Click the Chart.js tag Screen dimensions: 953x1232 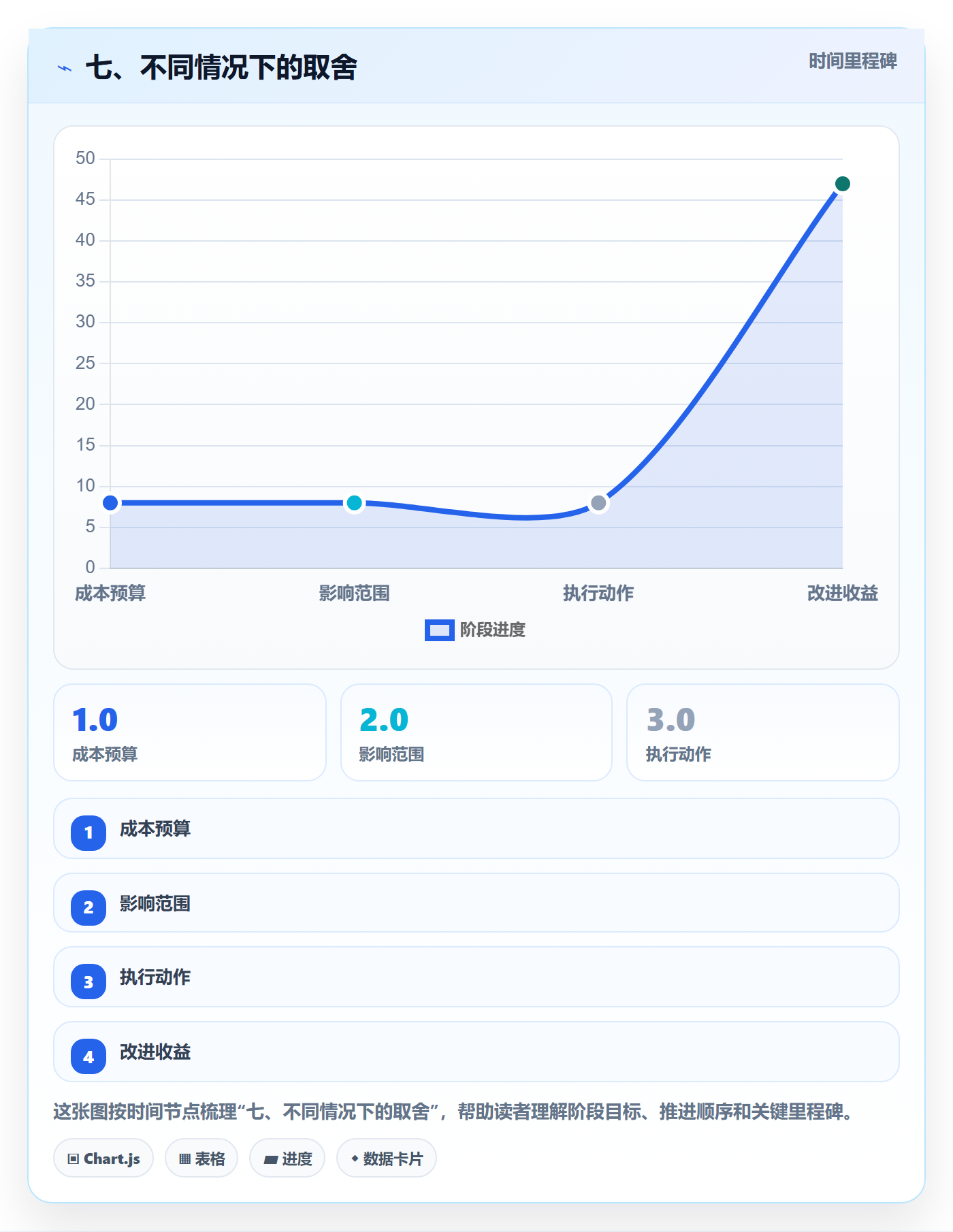click(x=103, y=1158)
